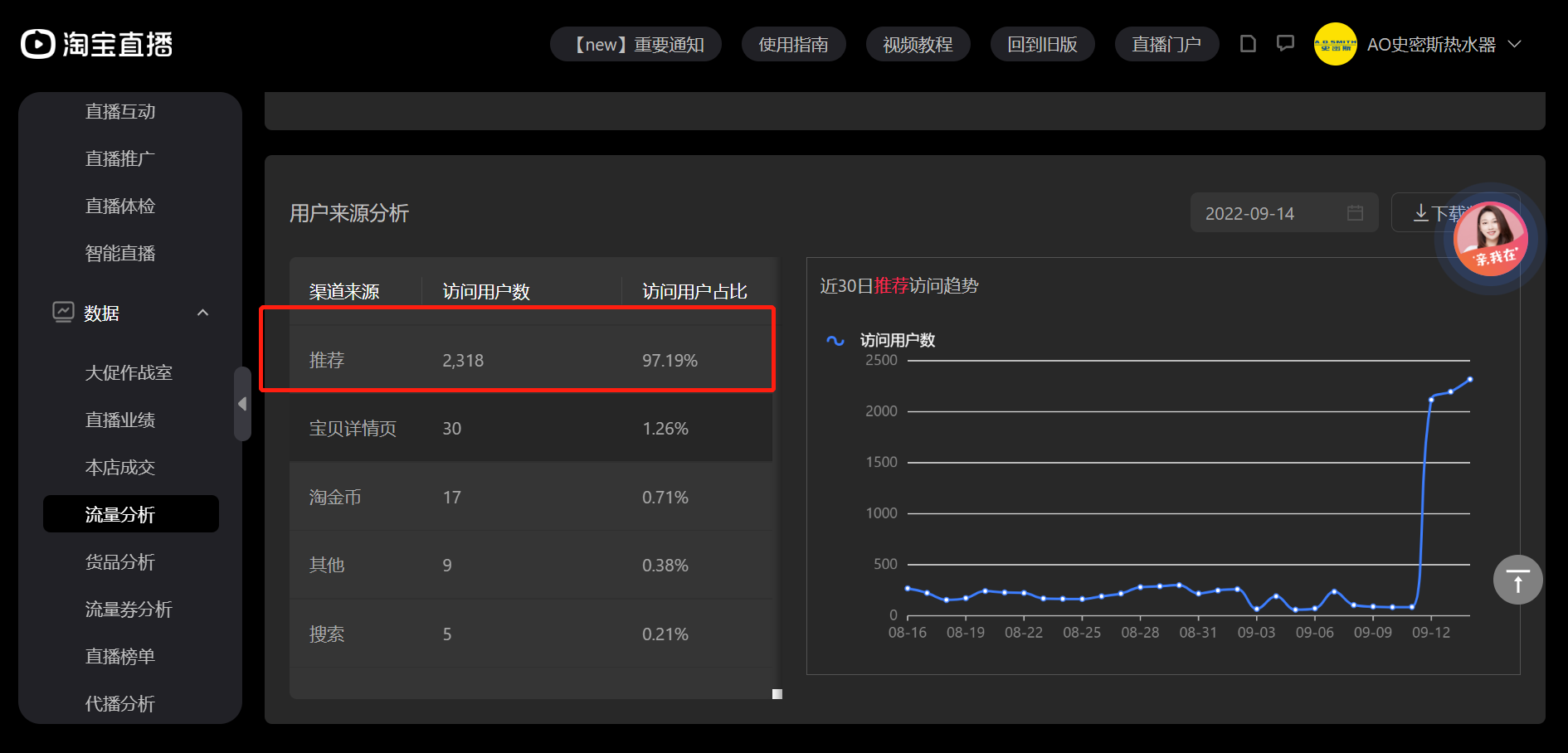Open the document icon in header
The image size is (1568, 753).
coord(1248,44)
